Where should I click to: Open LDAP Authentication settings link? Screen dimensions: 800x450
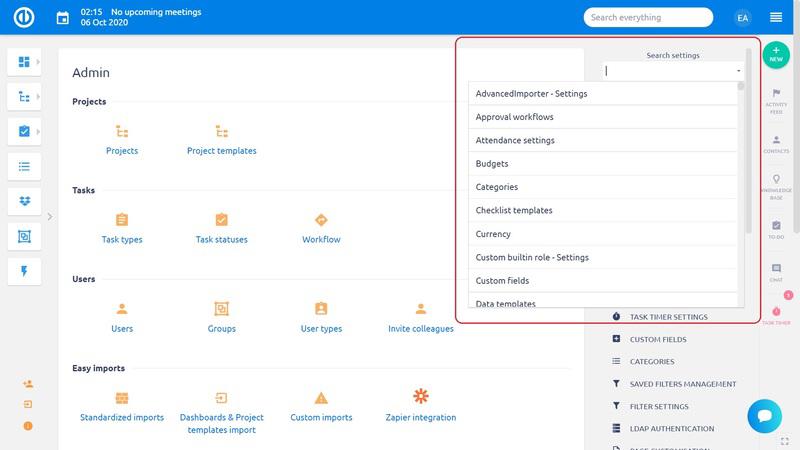coord(671,429)
